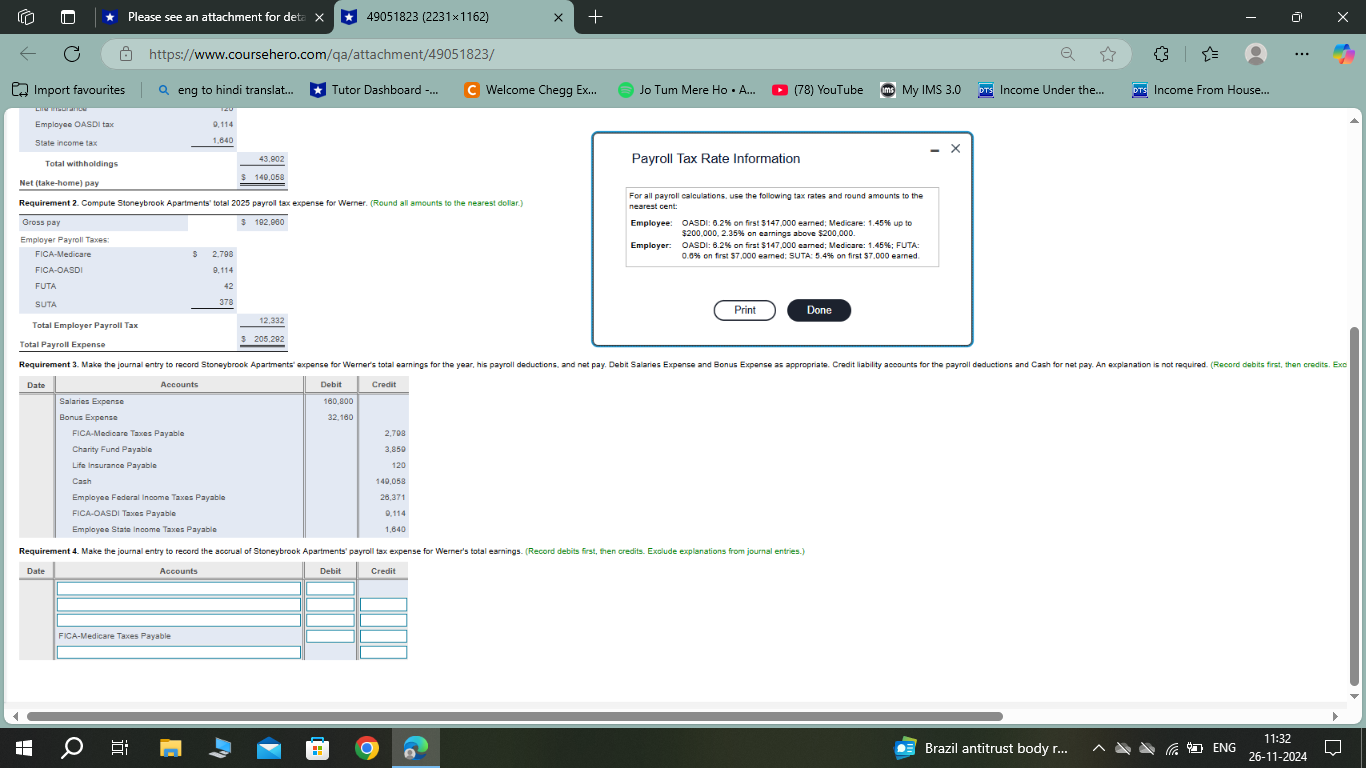Screen dimensions: 1366x768
Task: Click Print in Payroll Tax Rate dialog
Action: pos(745,310)
